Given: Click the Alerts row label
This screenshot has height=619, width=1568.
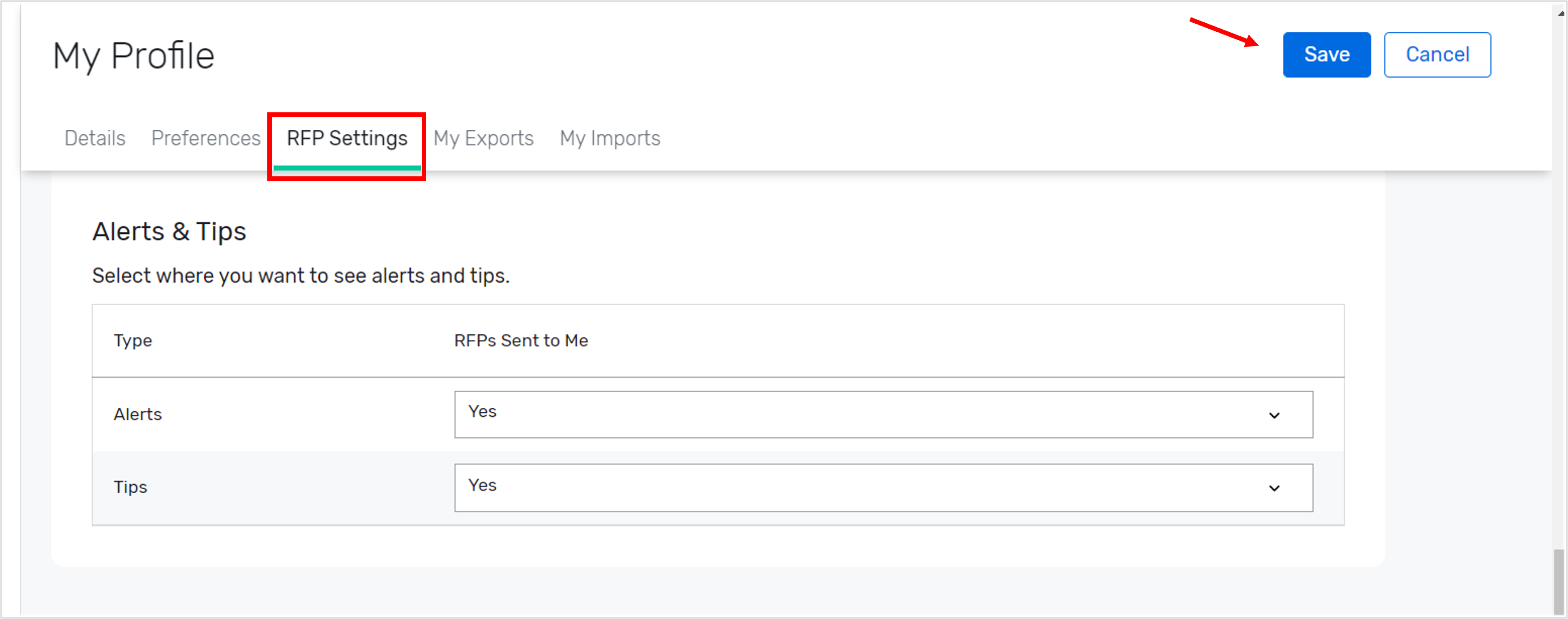Looking at the screenshot, I should pos(137,414).
